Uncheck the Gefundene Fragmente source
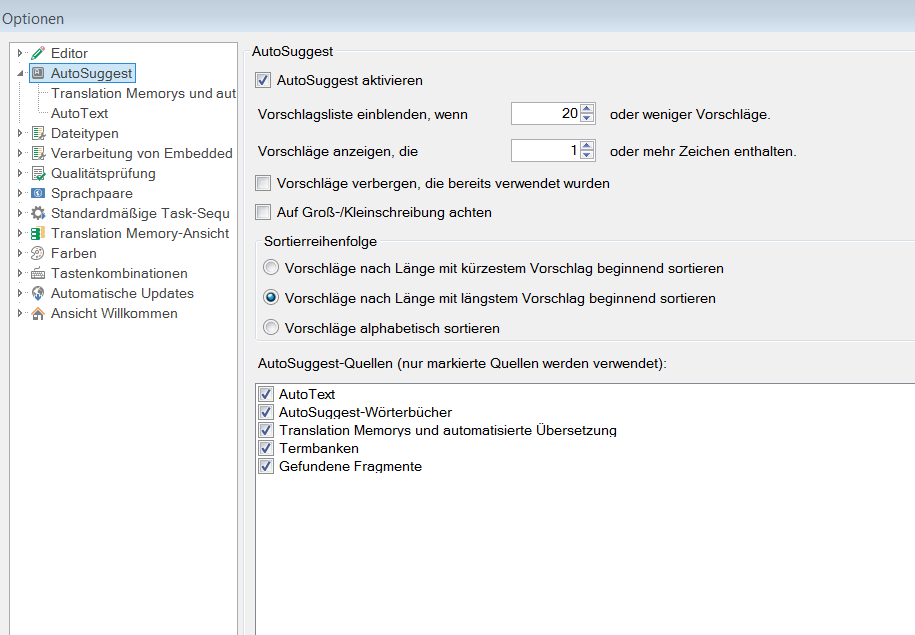The width and height of the screenshot is (915, 635). [266, 466]
